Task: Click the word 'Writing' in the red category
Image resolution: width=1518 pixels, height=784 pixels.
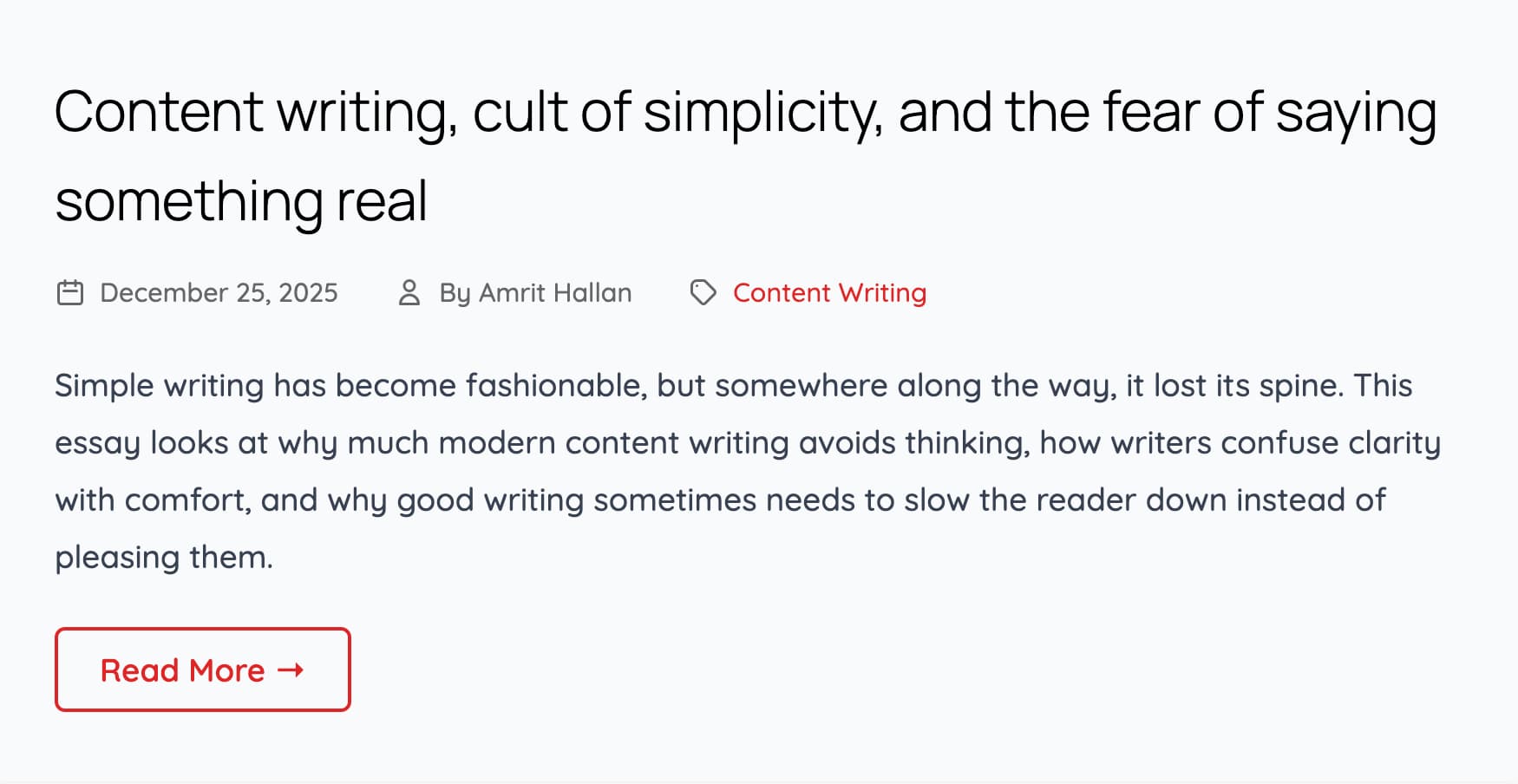Action: point(882,293)
